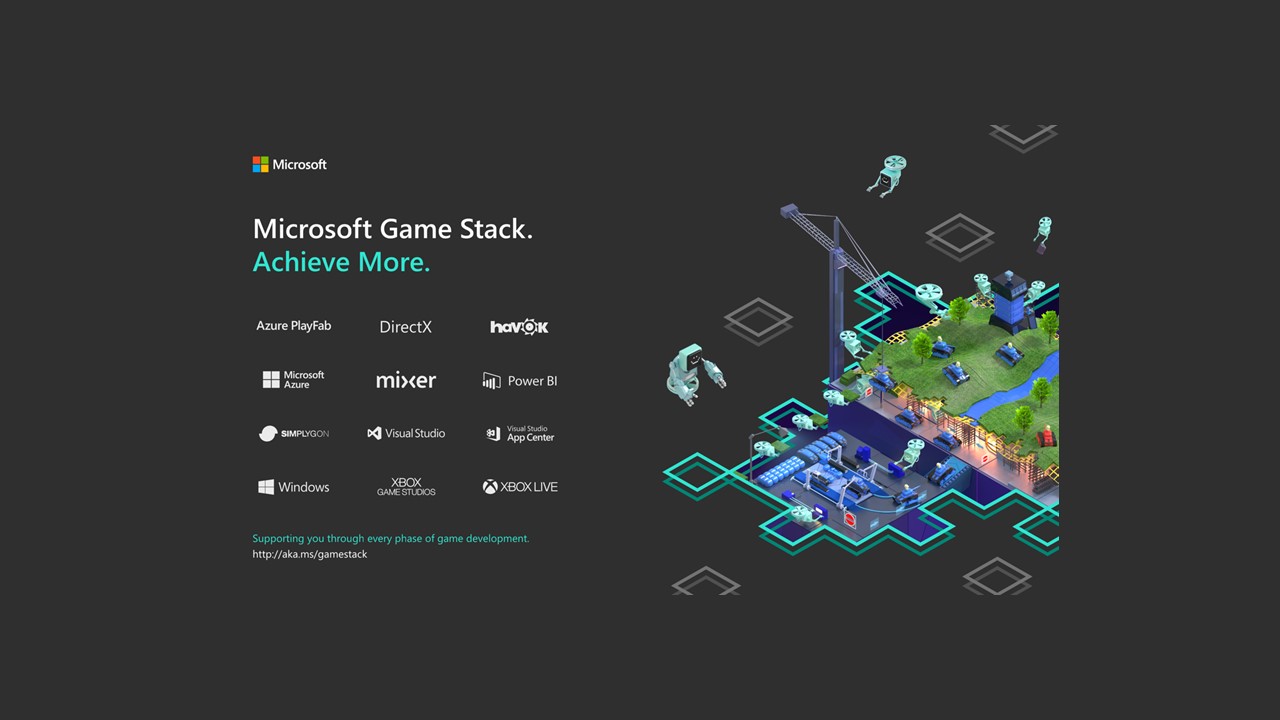Select the Visual Studio App Center logo
This screenshot has height=720, width=1280.
pos(519,434)
